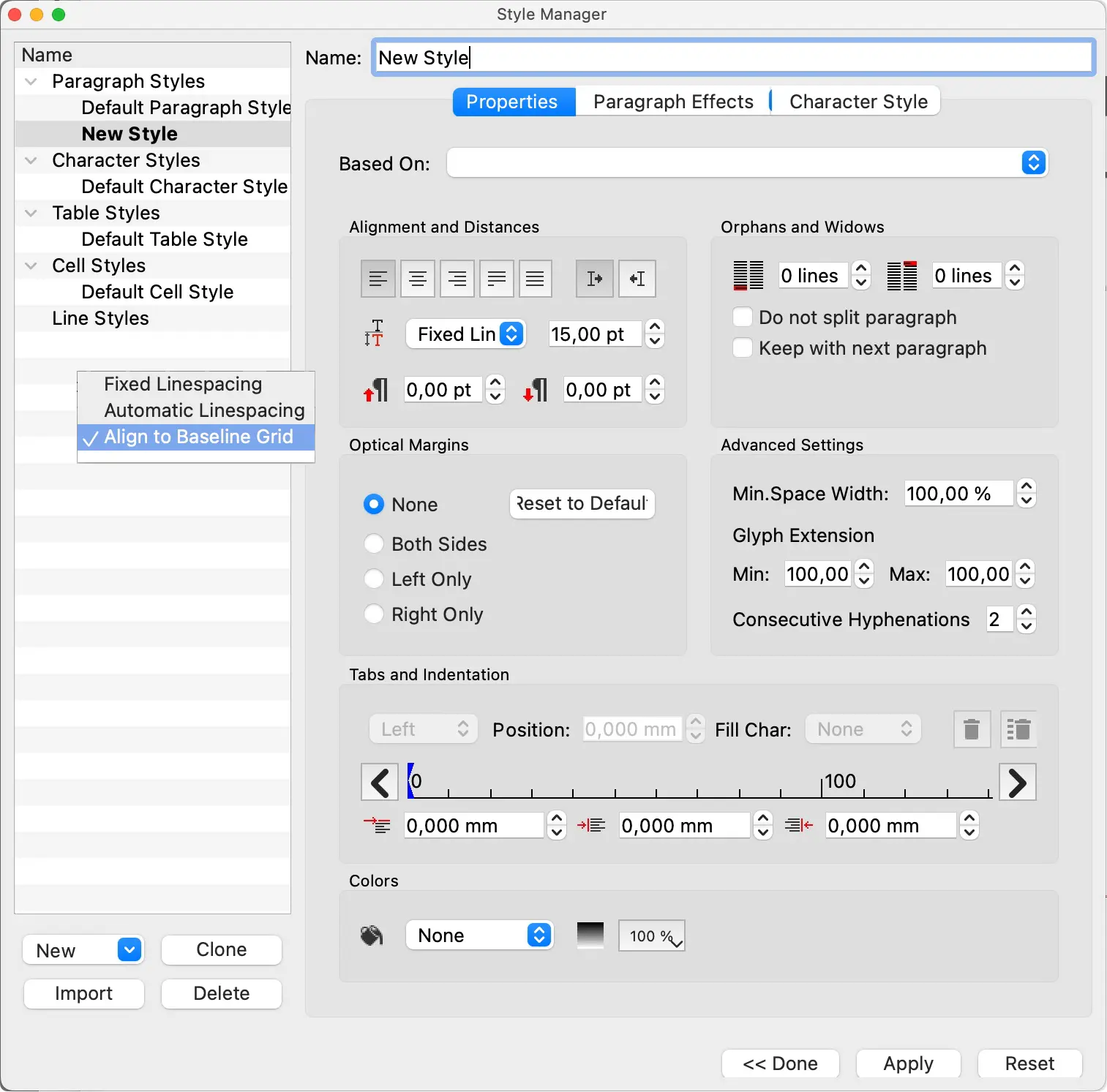Screen dimensions: 1107x1092
Task: Choose the forced justified alignment icon
Action: click(536, 279)
